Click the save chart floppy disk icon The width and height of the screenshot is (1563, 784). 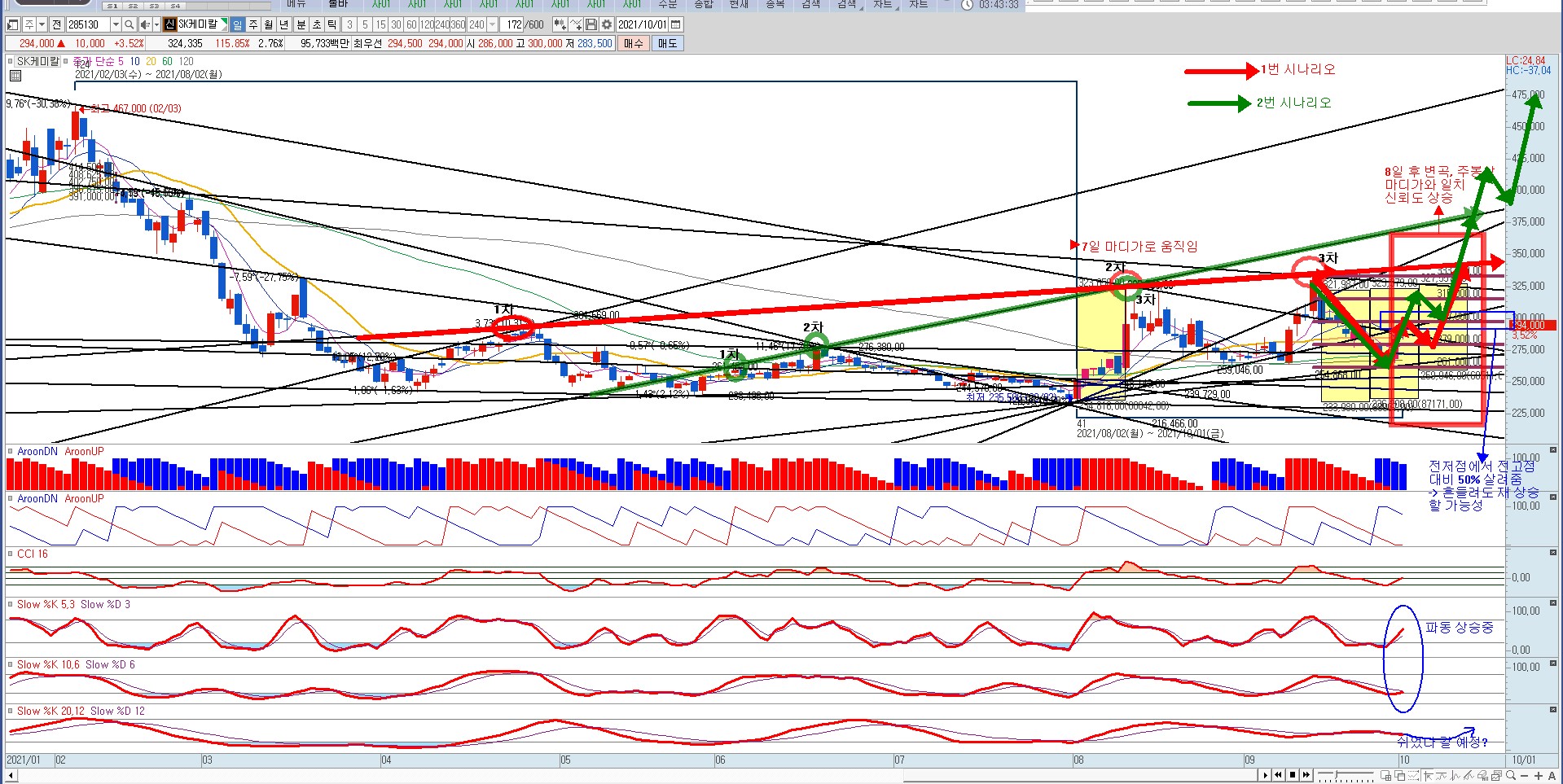tap(591, 24)
